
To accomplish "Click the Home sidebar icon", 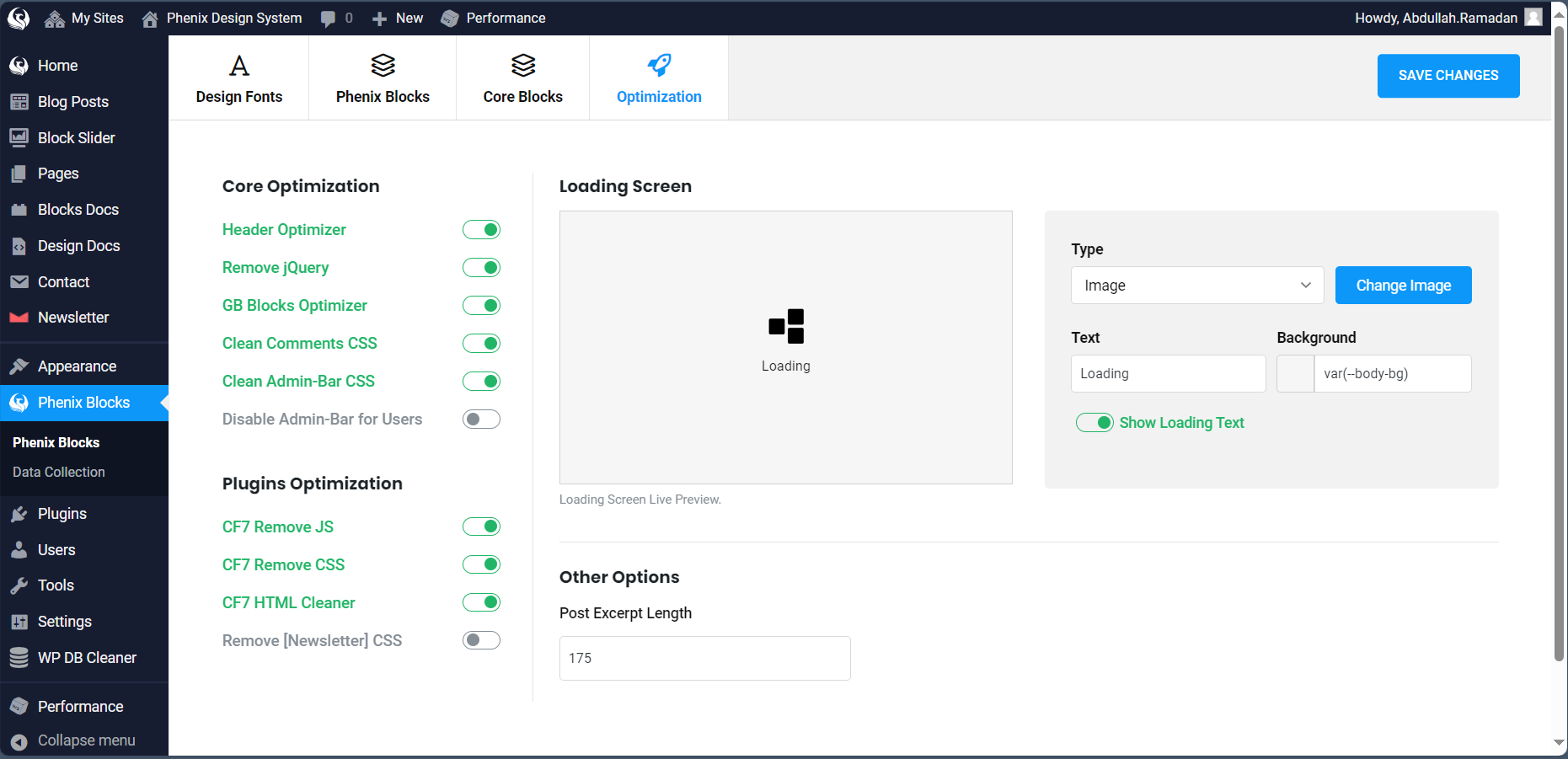I will (19, 66).
